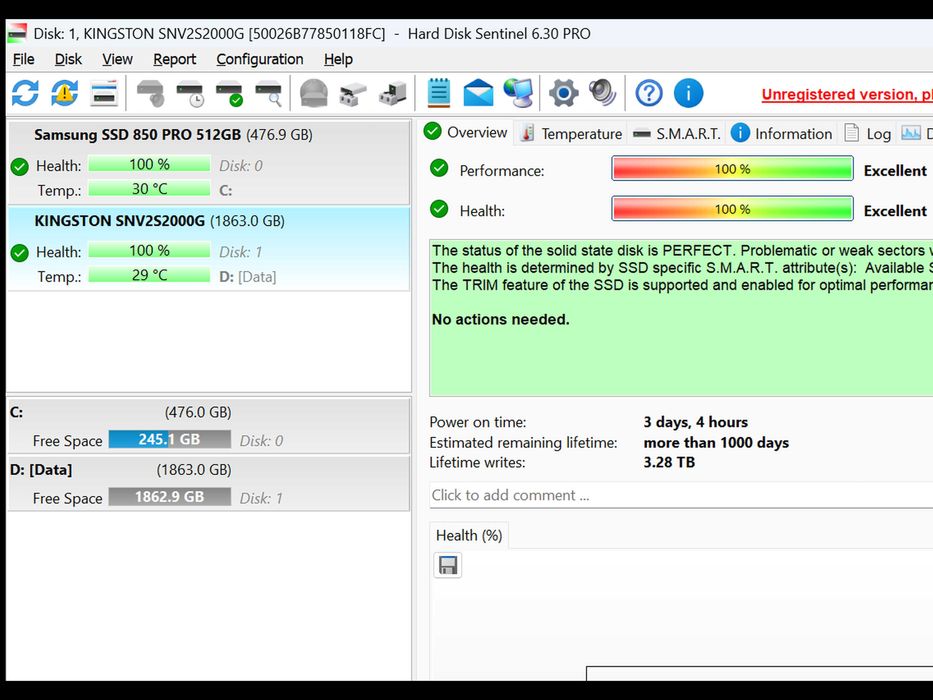Image resolution: width=933 pixels, height=700 pixels.
Task: Click 'Excellent' next to Performance
Action: tap(895, 171)
